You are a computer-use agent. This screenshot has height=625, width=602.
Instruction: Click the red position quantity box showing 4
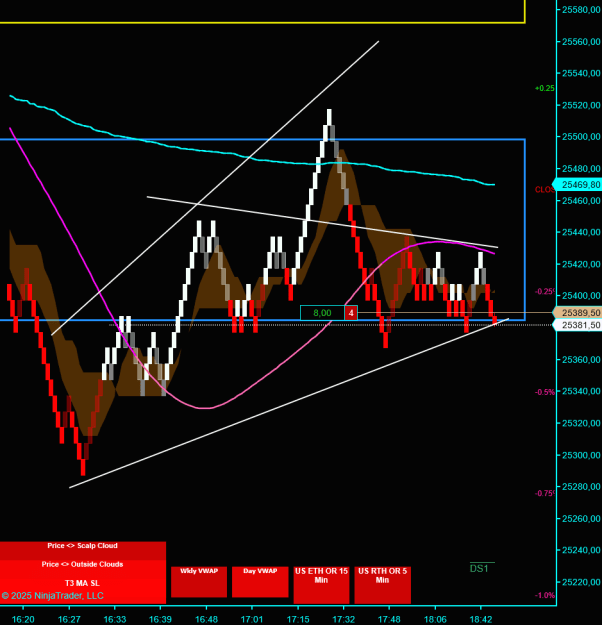pos(351,313)
